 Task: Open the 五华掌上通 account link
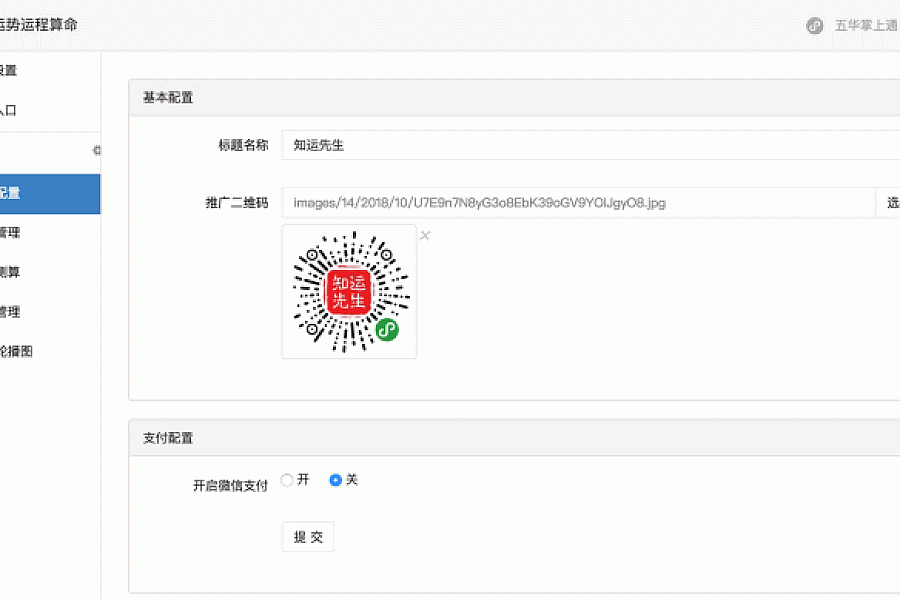[x=866, y=25]
